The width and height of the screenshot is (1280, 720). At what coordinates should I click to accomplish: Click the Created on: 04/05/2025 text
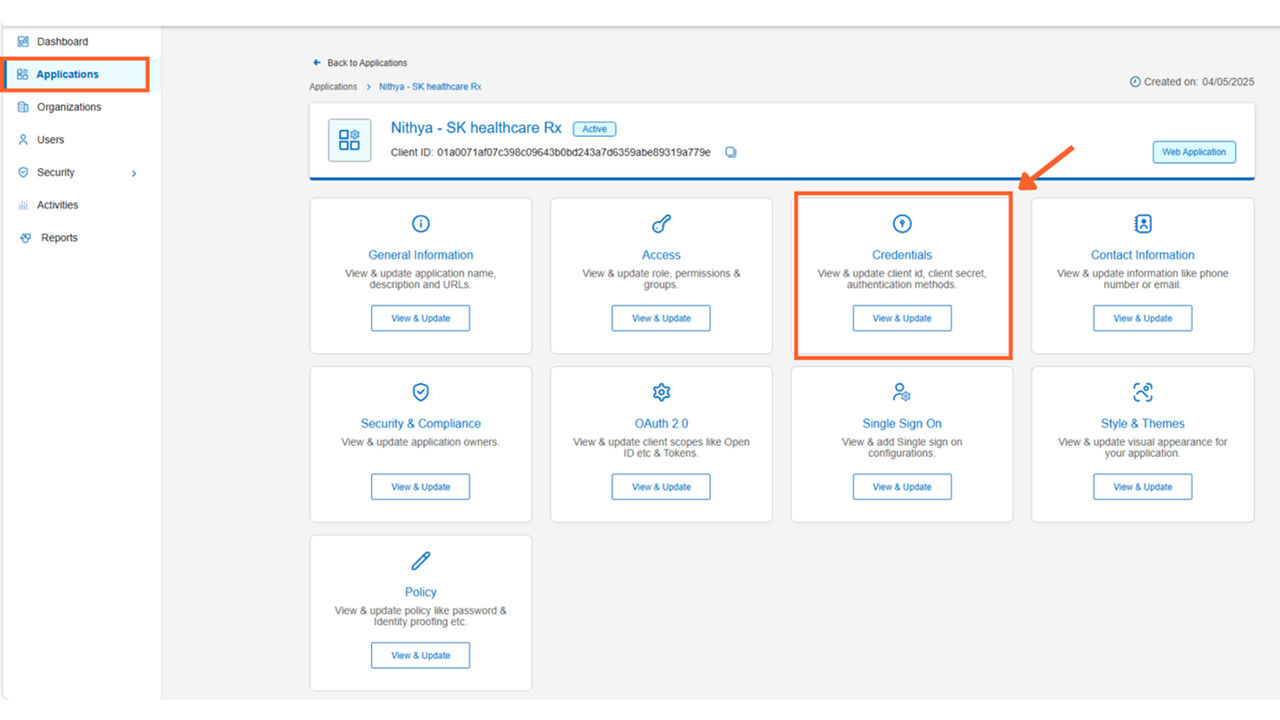point(1199,82)
